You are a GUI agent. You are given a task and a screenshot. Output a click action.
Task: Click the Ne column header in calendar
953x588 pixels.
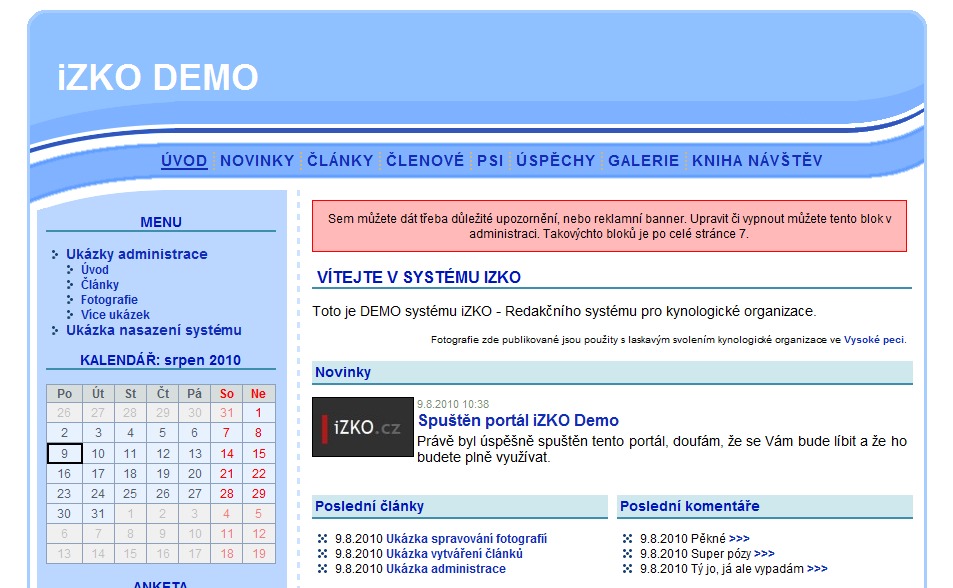click(x=258, y=393)
